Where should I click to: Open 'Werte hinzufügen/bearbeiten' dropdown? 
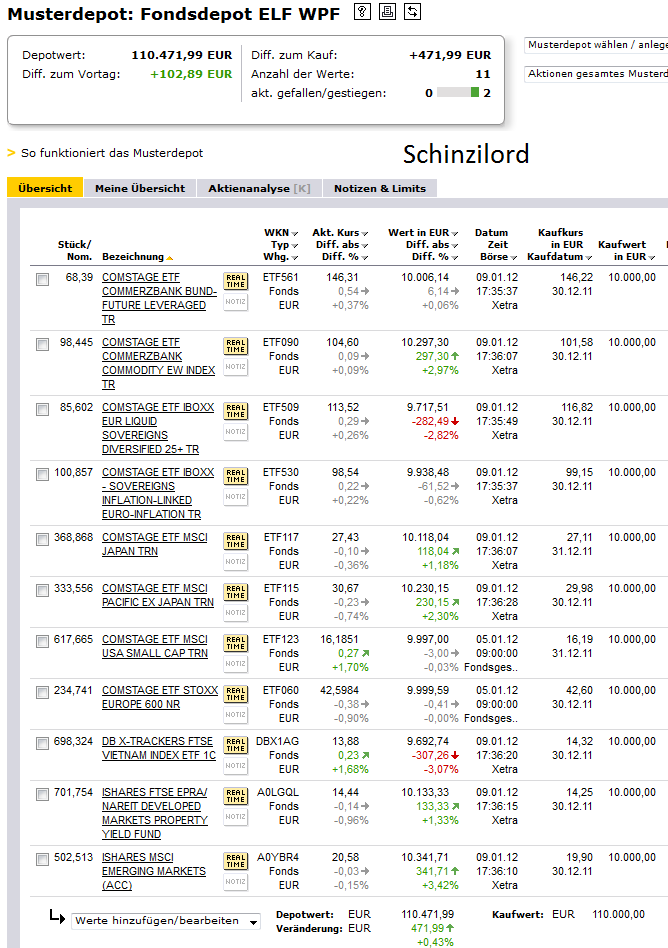tap(166, 921)
